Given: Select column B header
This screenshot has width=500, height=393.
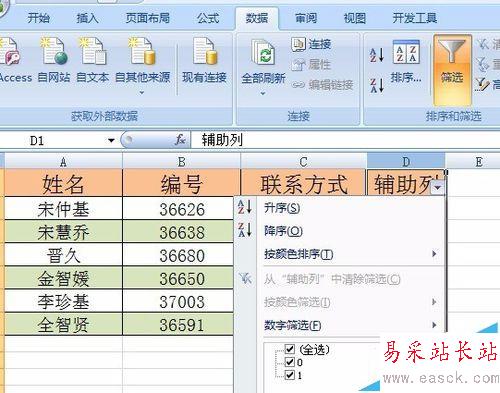Looking at the screenshot, I should (x=182, y=162).
